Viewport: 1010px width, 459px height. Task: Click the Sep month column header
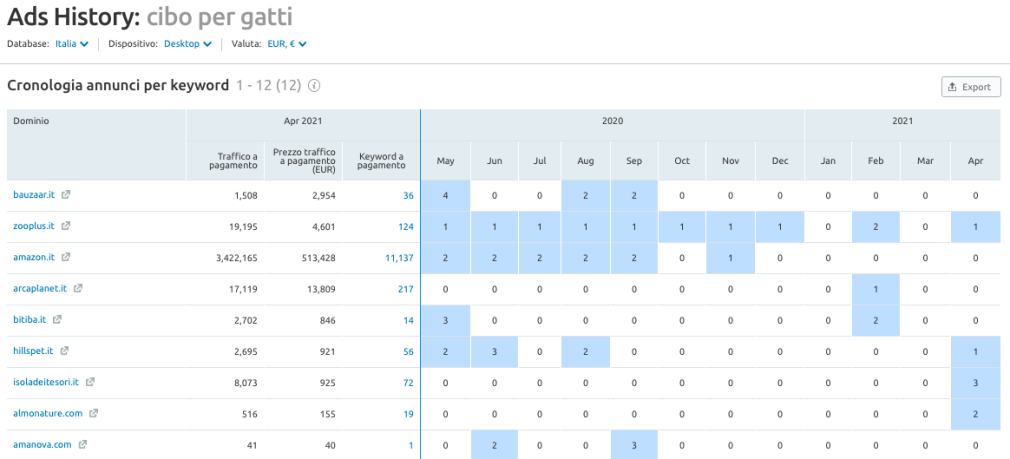point(634,161)
